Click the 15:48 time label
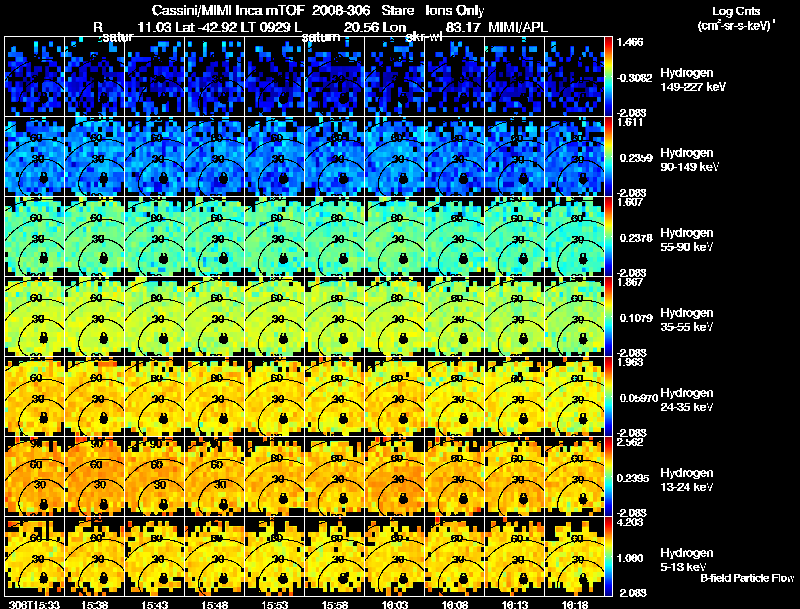800x609 pixels. click(214, 604)
